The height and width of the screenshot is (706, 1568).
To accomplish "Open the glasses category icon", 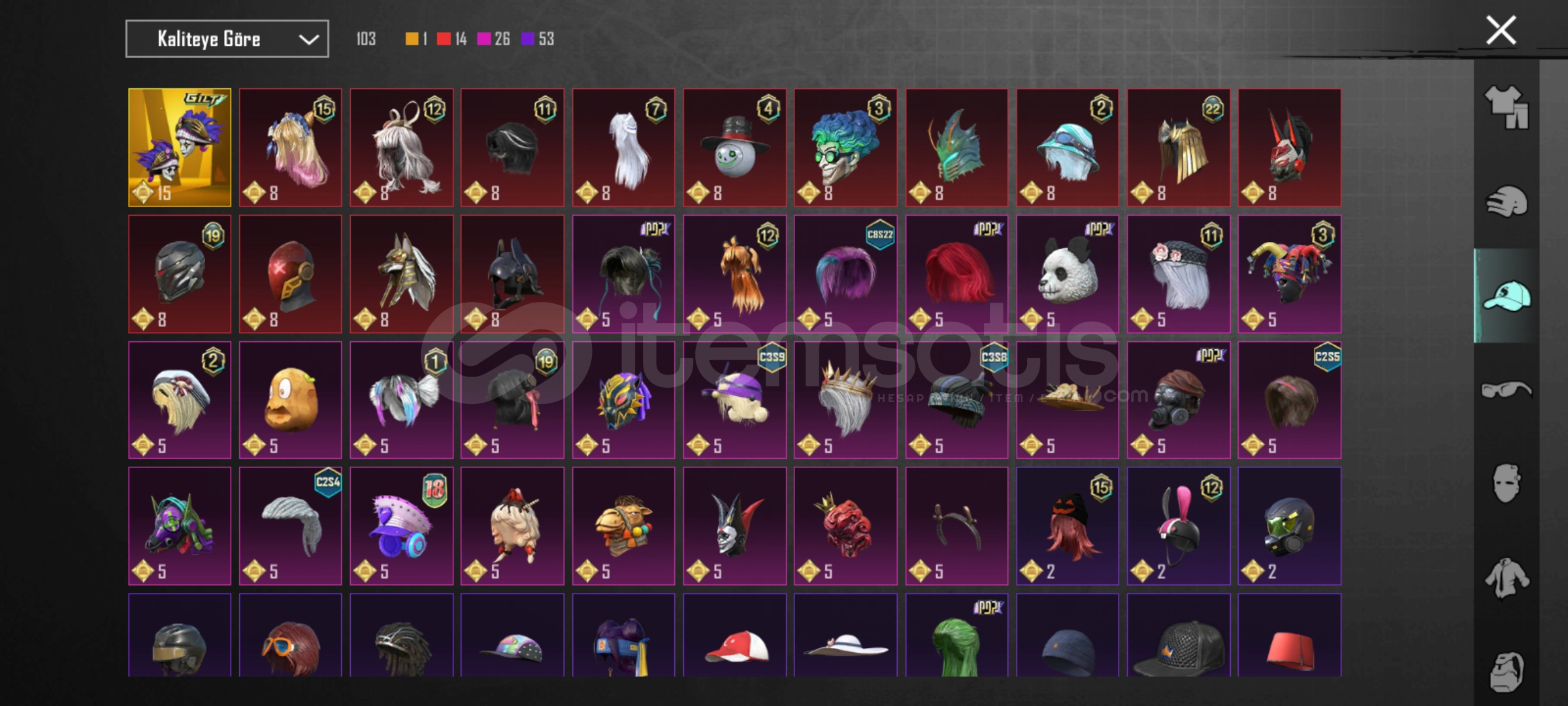I will tap(1507, 390).
